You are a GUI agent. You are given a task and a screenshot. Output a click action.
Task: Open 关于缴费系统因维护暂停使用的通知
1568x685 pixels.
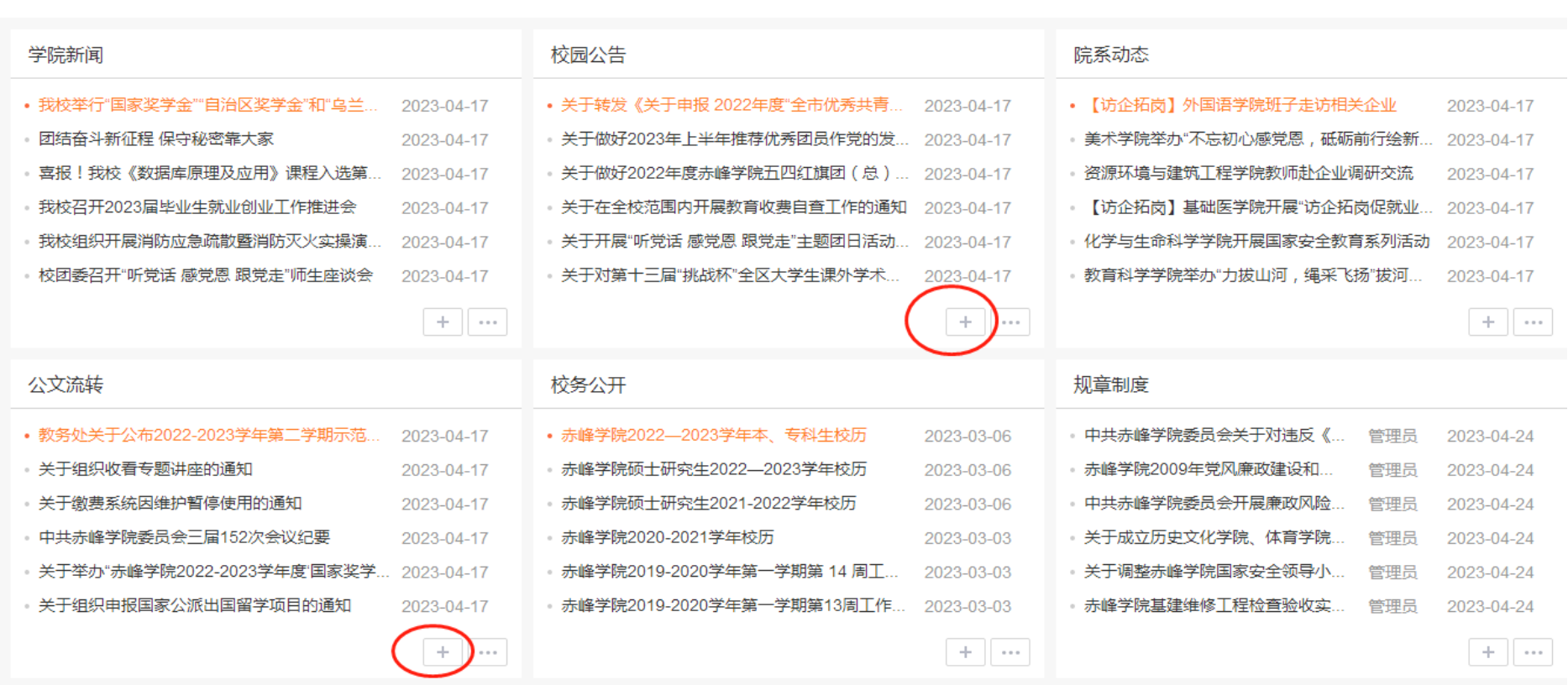click(x=170, y=504)
